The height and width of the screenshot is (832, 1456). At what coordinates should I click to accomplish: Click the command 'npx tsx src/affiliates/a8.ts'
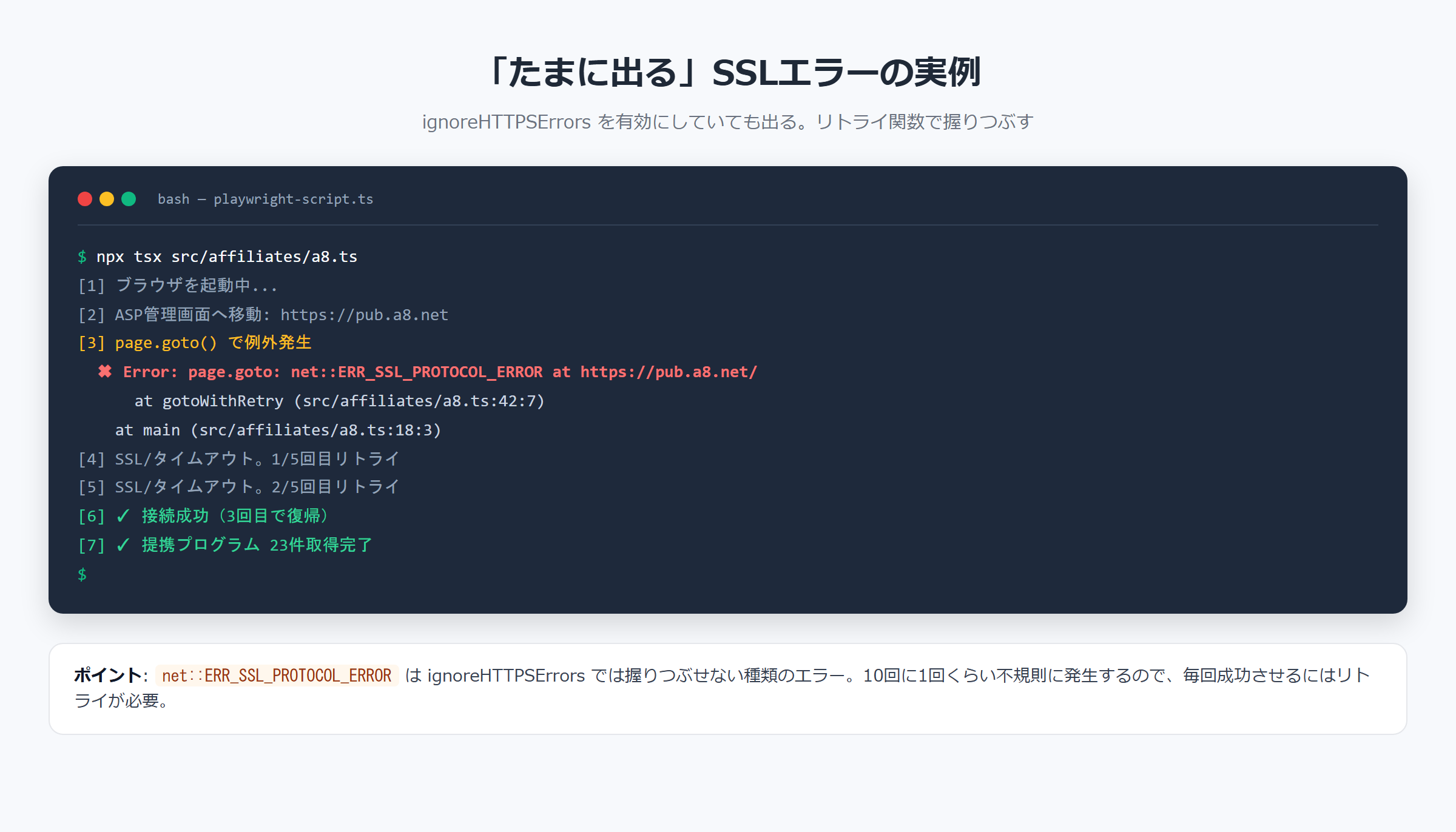(x=227, y=257)
